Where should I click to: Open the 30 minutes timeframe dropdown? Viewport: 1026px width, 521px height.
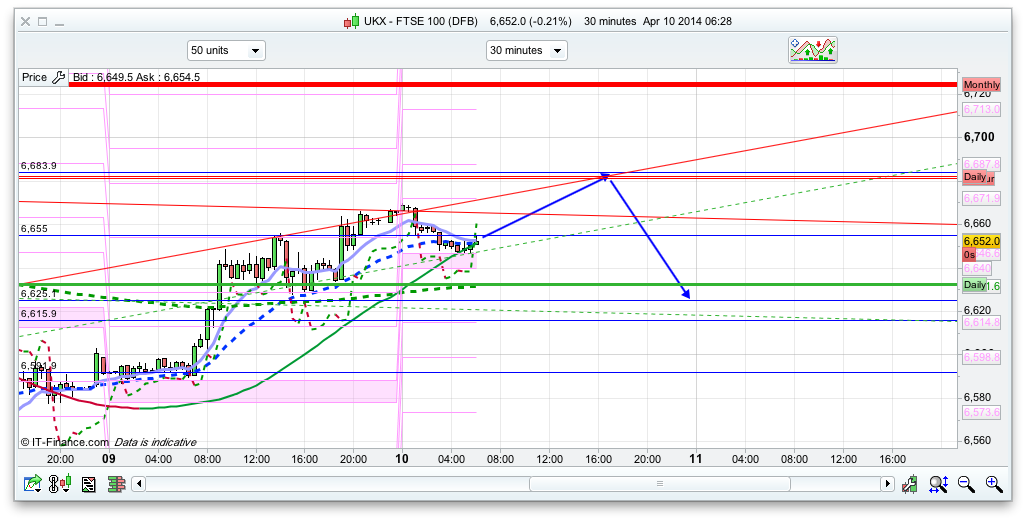pyautogui.click(x=526, y=50)
